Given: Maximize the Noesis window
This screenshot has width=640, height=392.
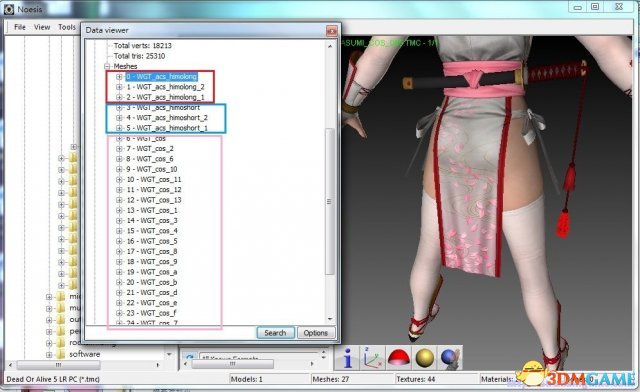Looking at the screenshot, I should coord(595,7).
